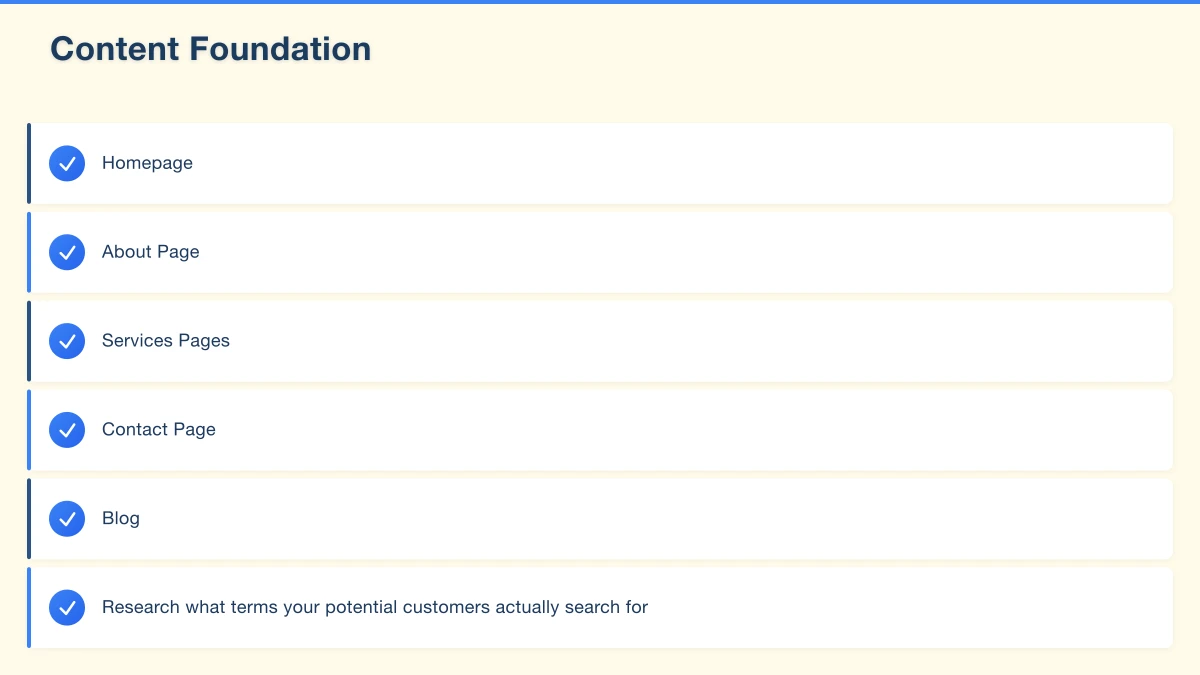Select the Services Pages label

[x=165, y=341]
